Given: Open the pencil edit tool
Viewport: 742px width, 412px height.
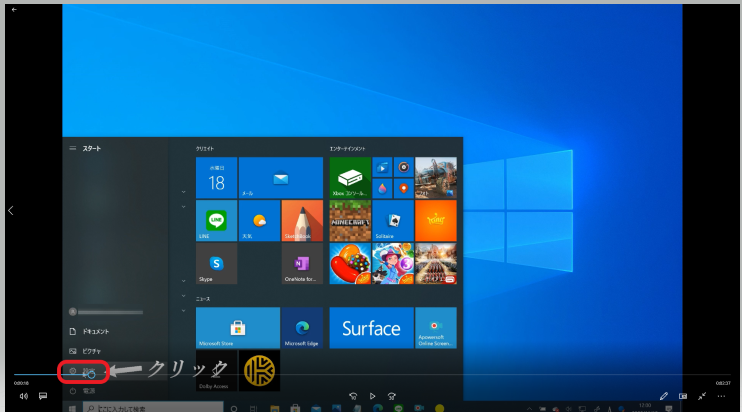Looking at the screenshot, I should 664,396.
